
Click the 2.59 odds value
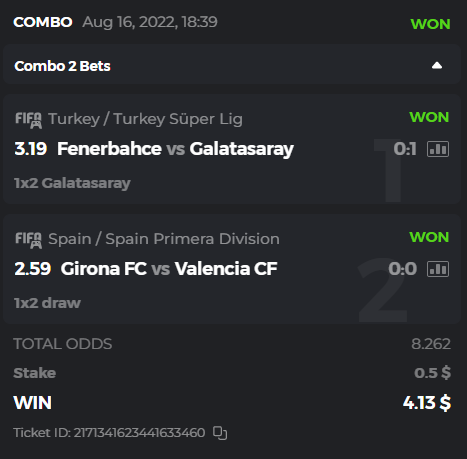click(x=33, y=269)
